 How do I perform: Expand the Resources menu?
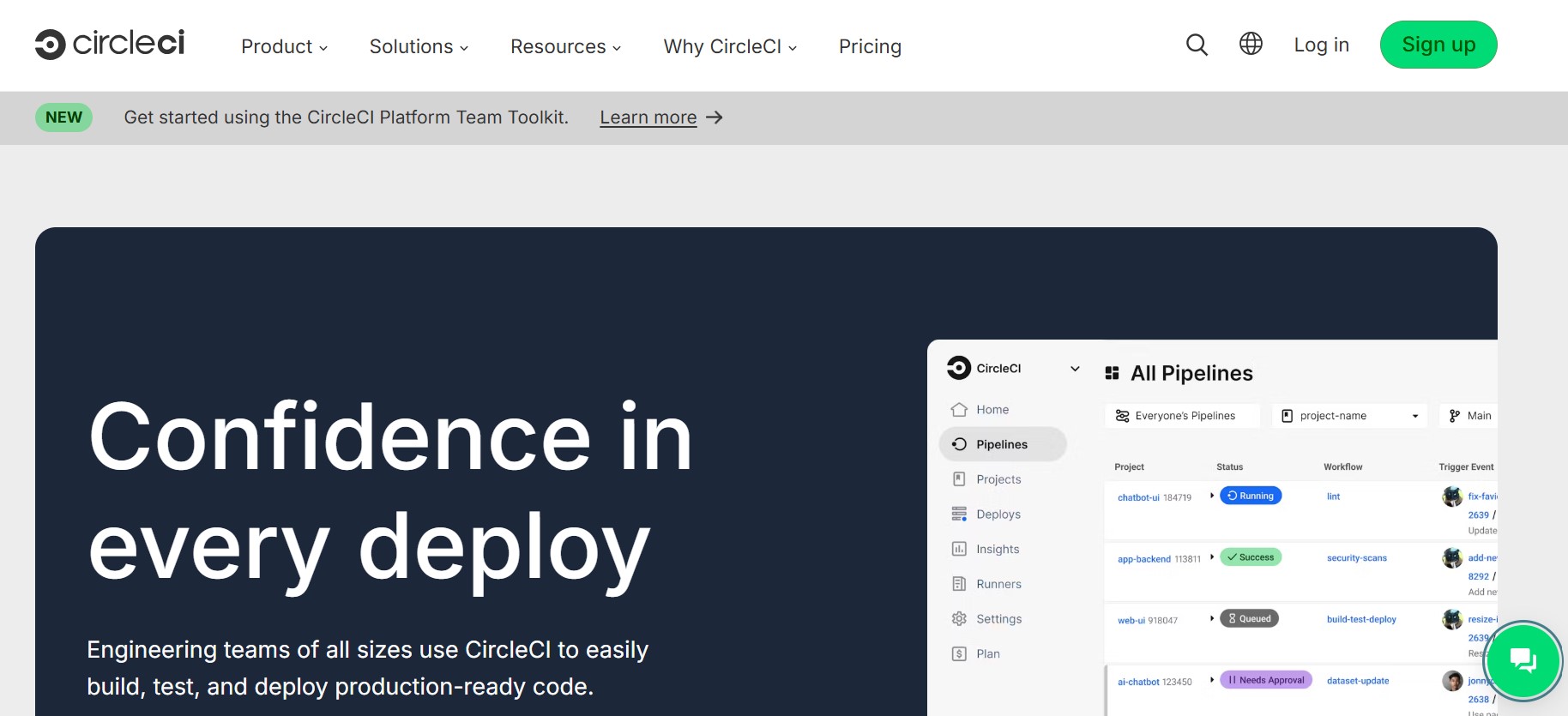[x=566, y=46]
